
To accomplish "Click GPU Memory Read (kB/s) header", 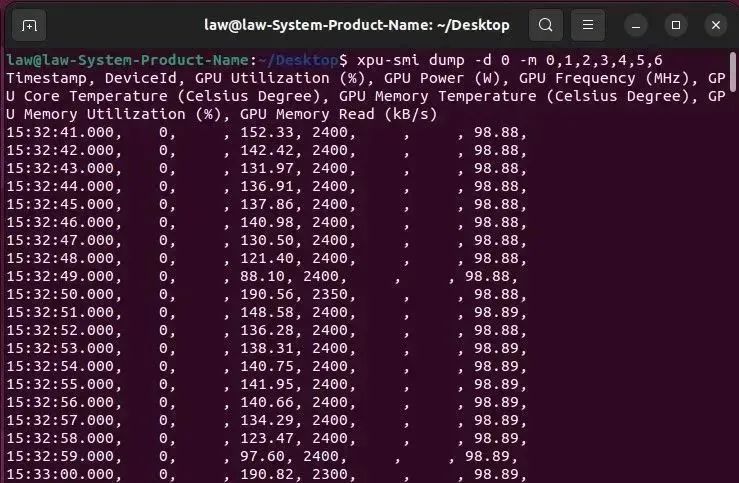I will [339, 115].
